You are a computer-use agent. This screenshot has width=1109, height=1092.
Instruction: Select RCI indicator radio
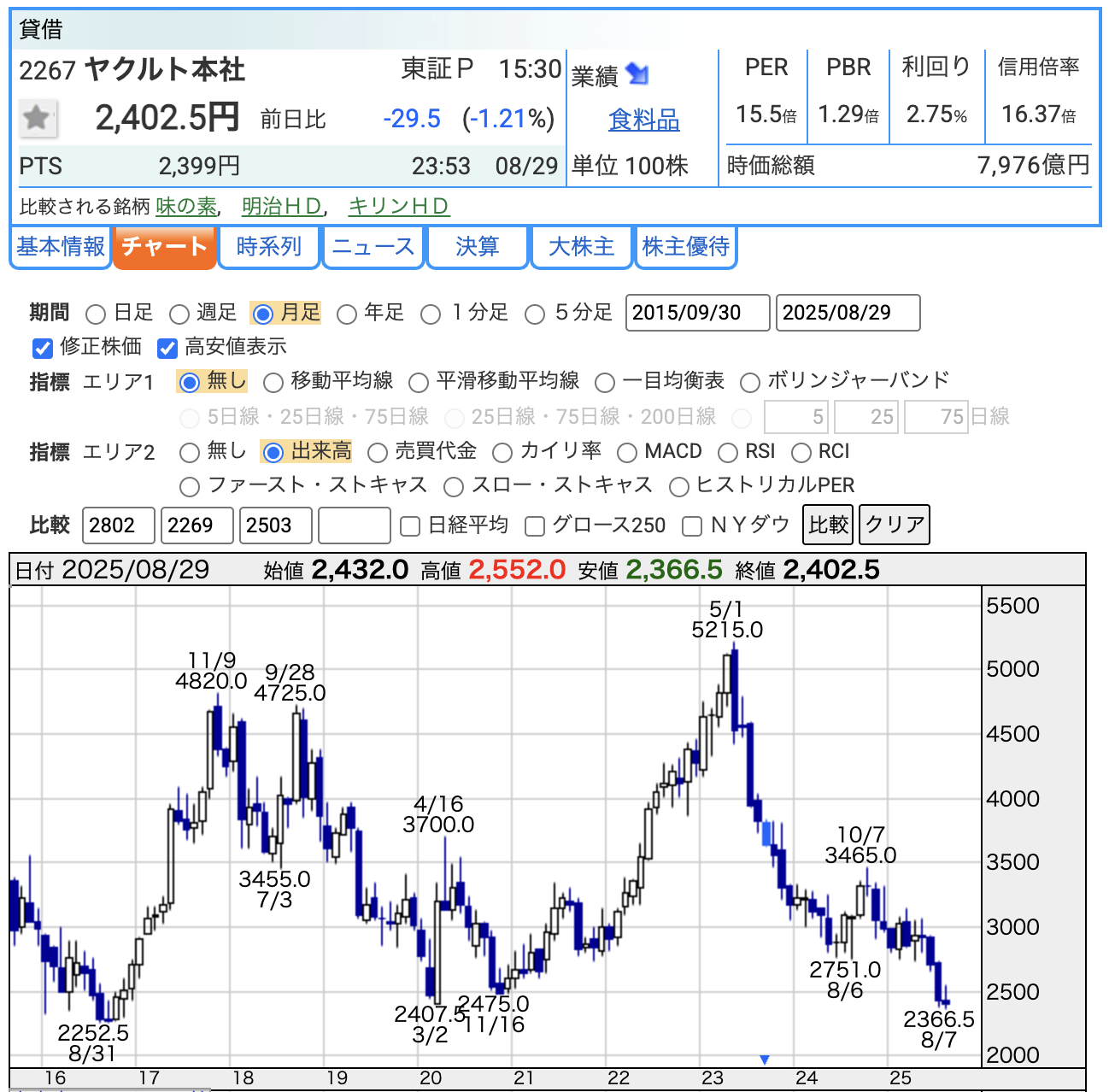coord(801,452)
